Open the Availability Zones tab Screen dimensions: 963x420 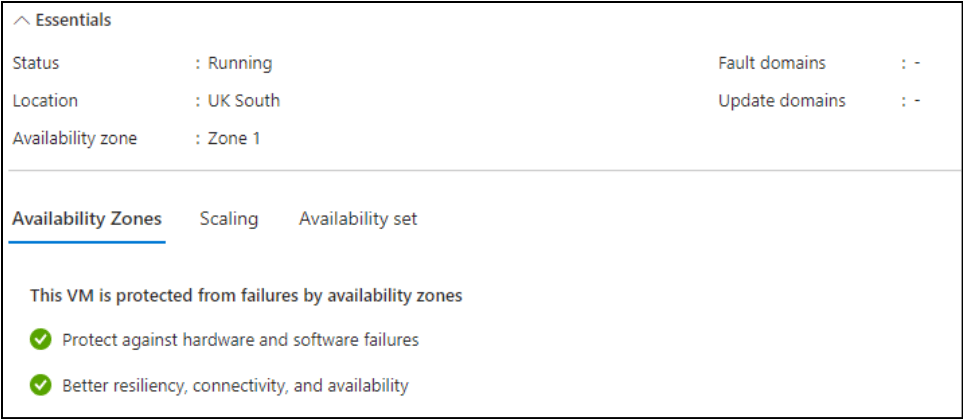coord(87,219)
